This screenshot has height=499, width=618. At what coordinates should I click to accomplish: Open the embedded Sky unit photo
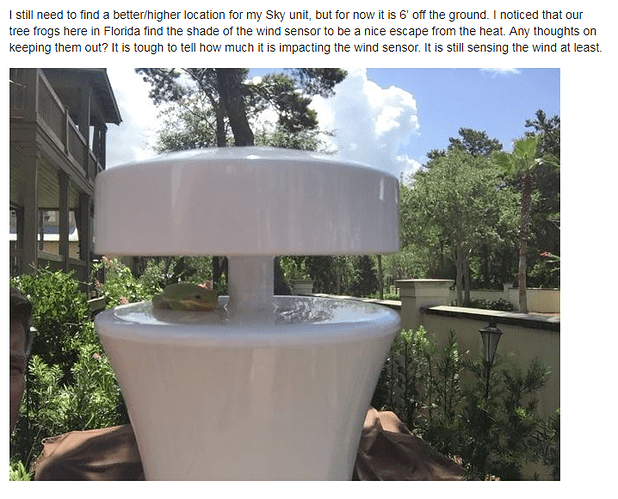[x=285, y=274]
